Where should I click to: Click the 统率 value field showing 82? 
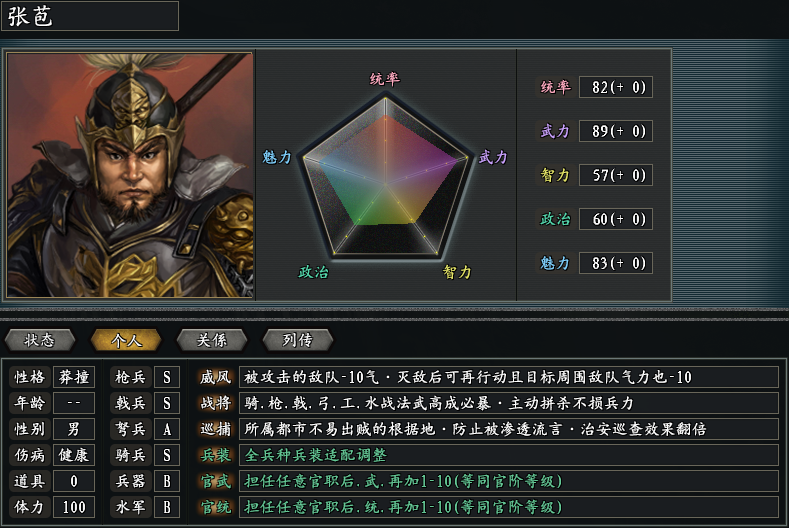click(615, 88)
